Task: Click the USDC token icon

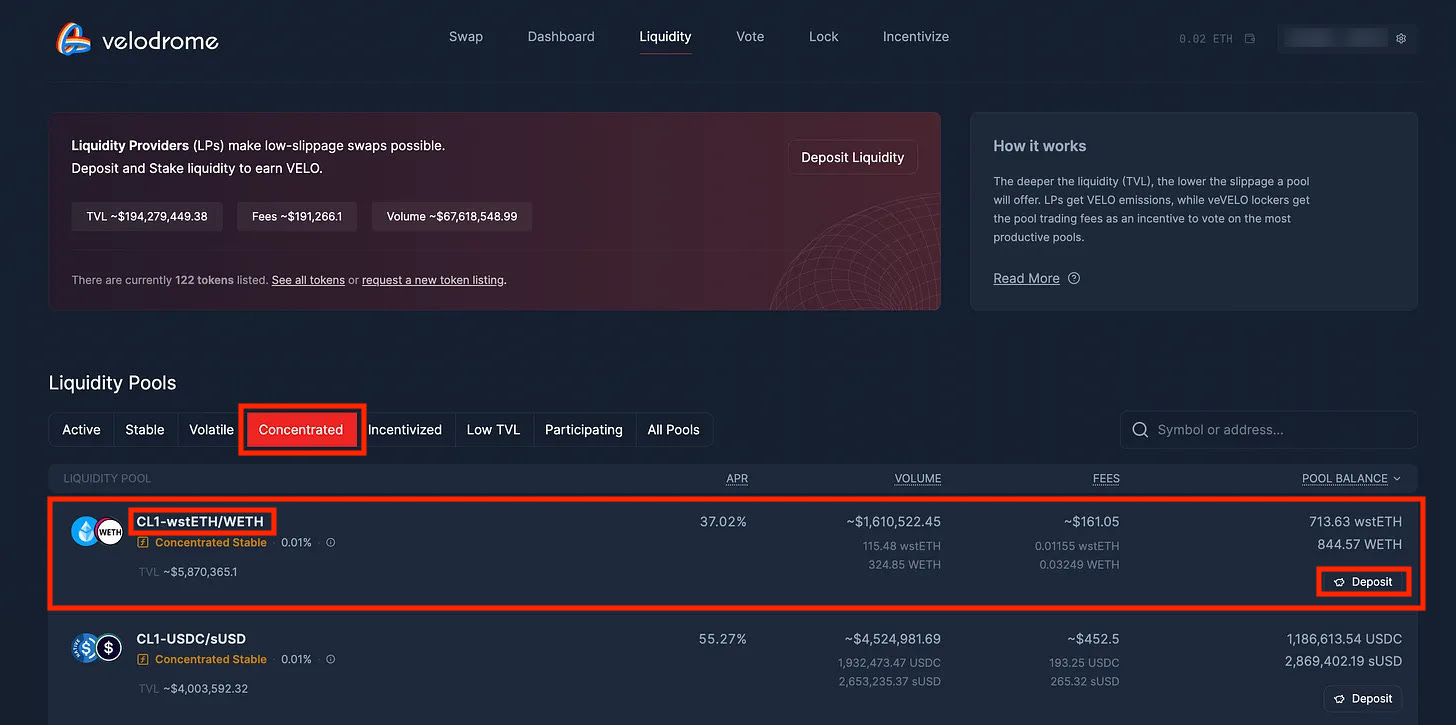Action: tap(85, 648)
